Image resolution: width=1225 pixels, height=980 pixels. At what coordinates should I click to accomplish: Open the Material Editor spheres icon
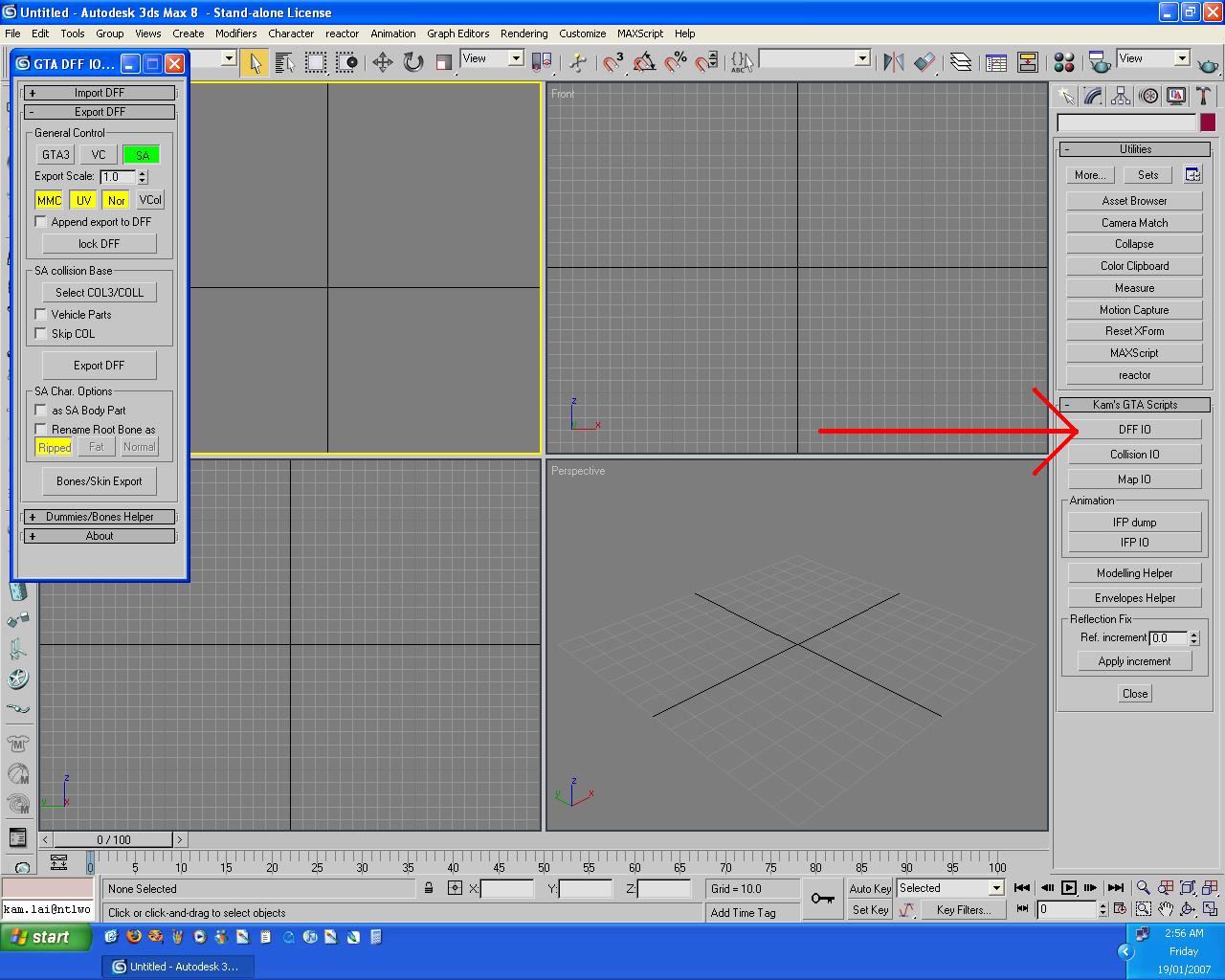1064,63
